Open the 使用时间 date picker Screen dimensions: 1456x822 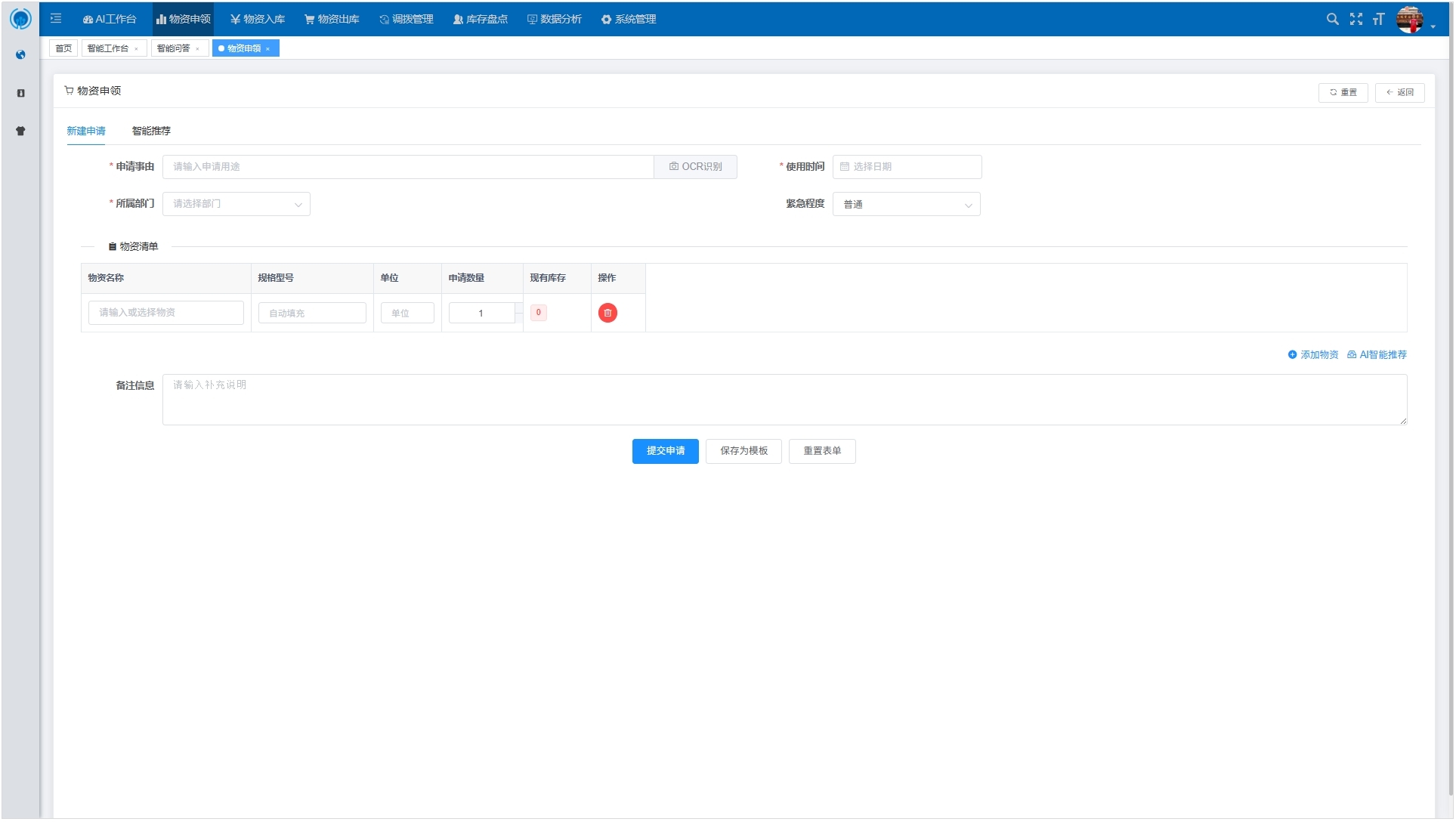906,167
